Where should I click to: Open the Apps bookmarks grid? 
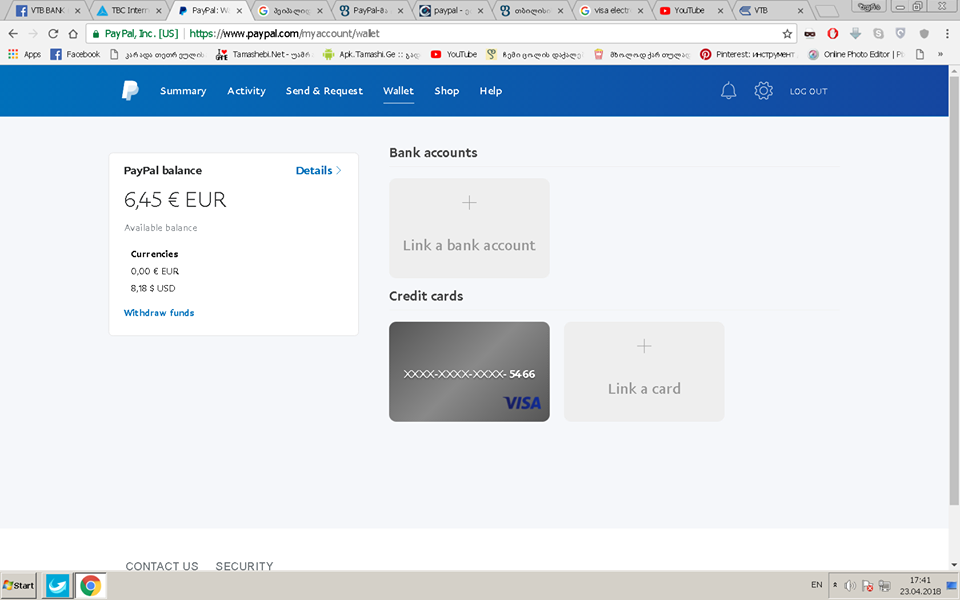pos(24,54)
